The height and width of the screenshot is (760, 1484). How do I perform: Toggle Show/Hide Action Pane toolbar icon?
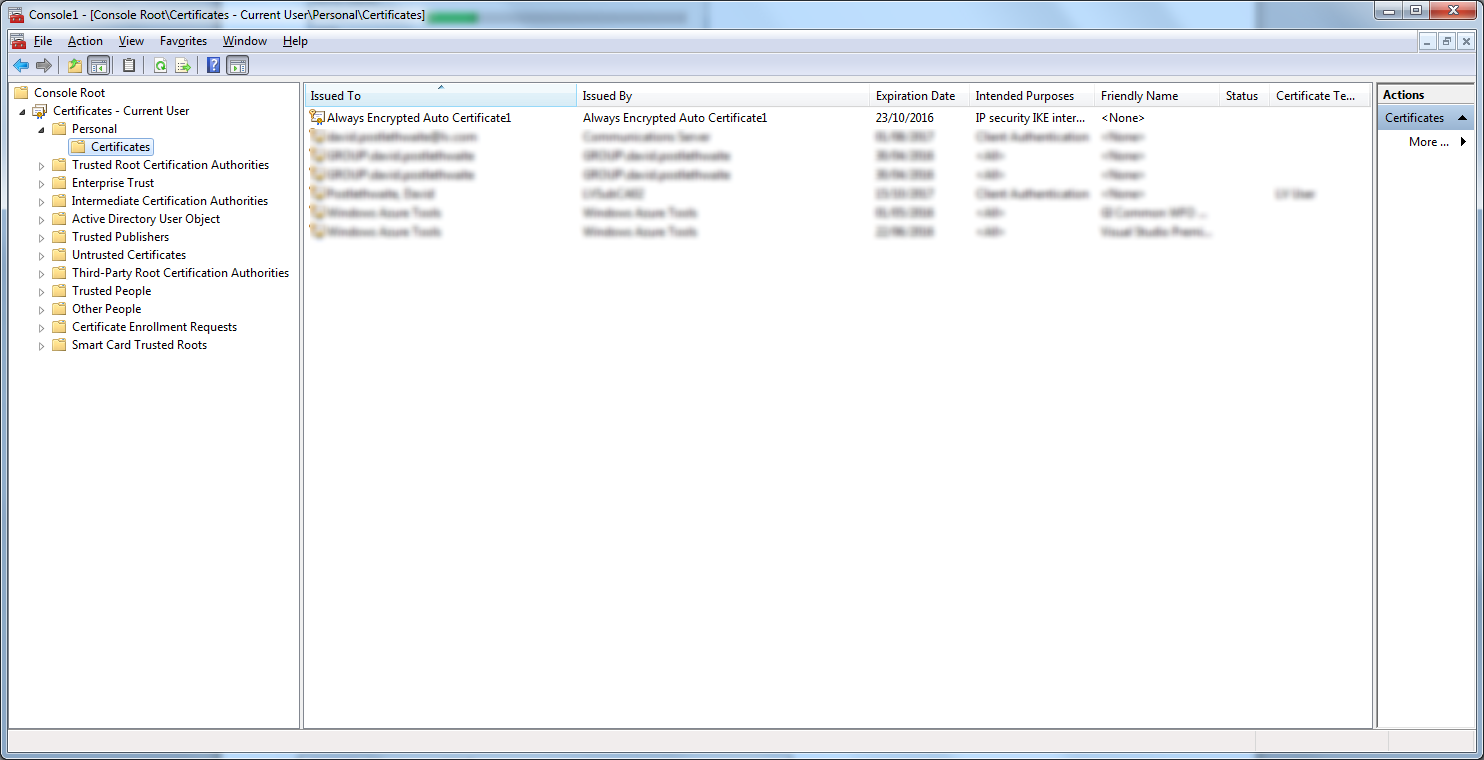tap(237, 66)
